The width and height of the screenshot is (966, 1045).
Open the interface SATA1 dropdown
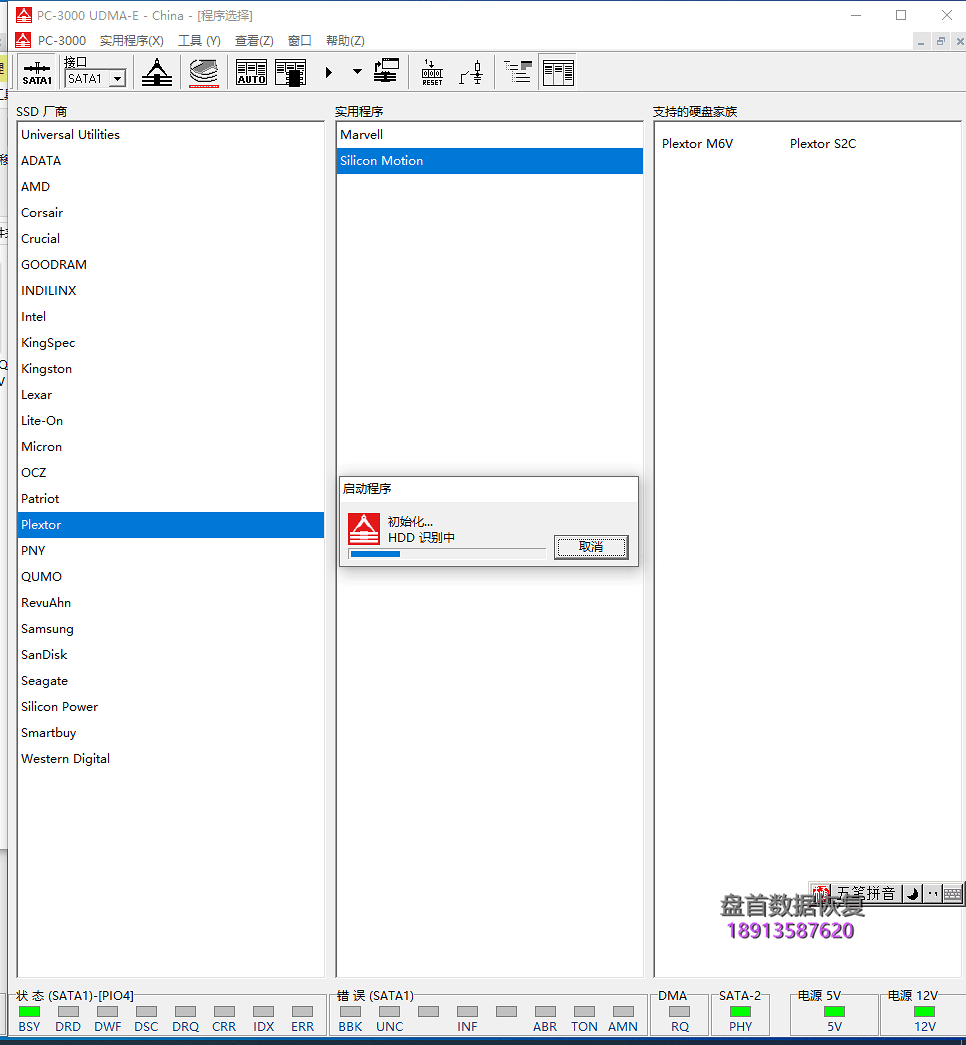(117, 79)
